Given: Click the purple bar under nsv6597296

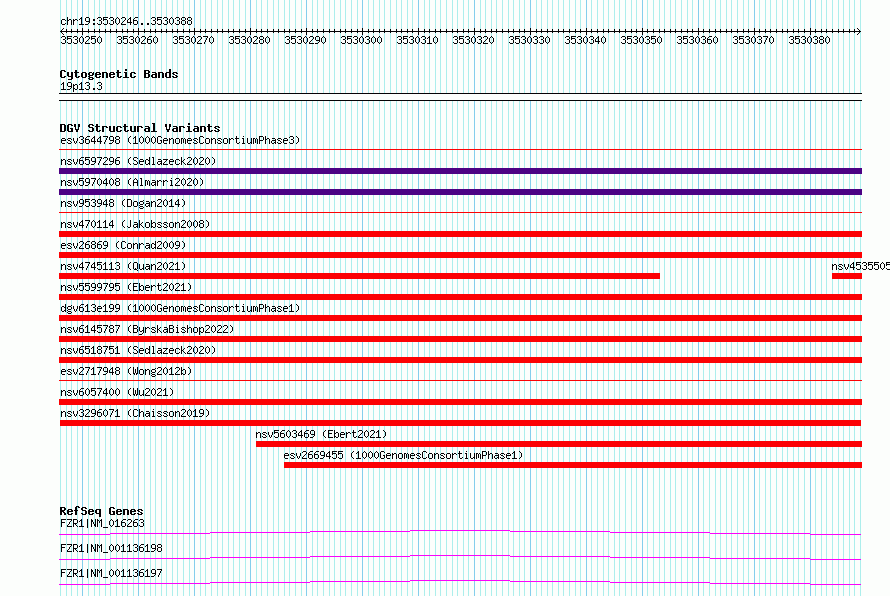Looking at the screenshot, I should [x=460, y=171].
